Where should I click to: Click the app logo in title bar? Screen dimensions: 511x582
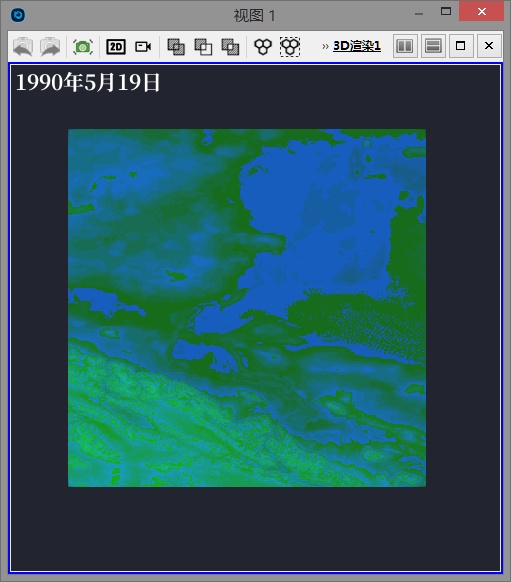(x=18, y=15)
